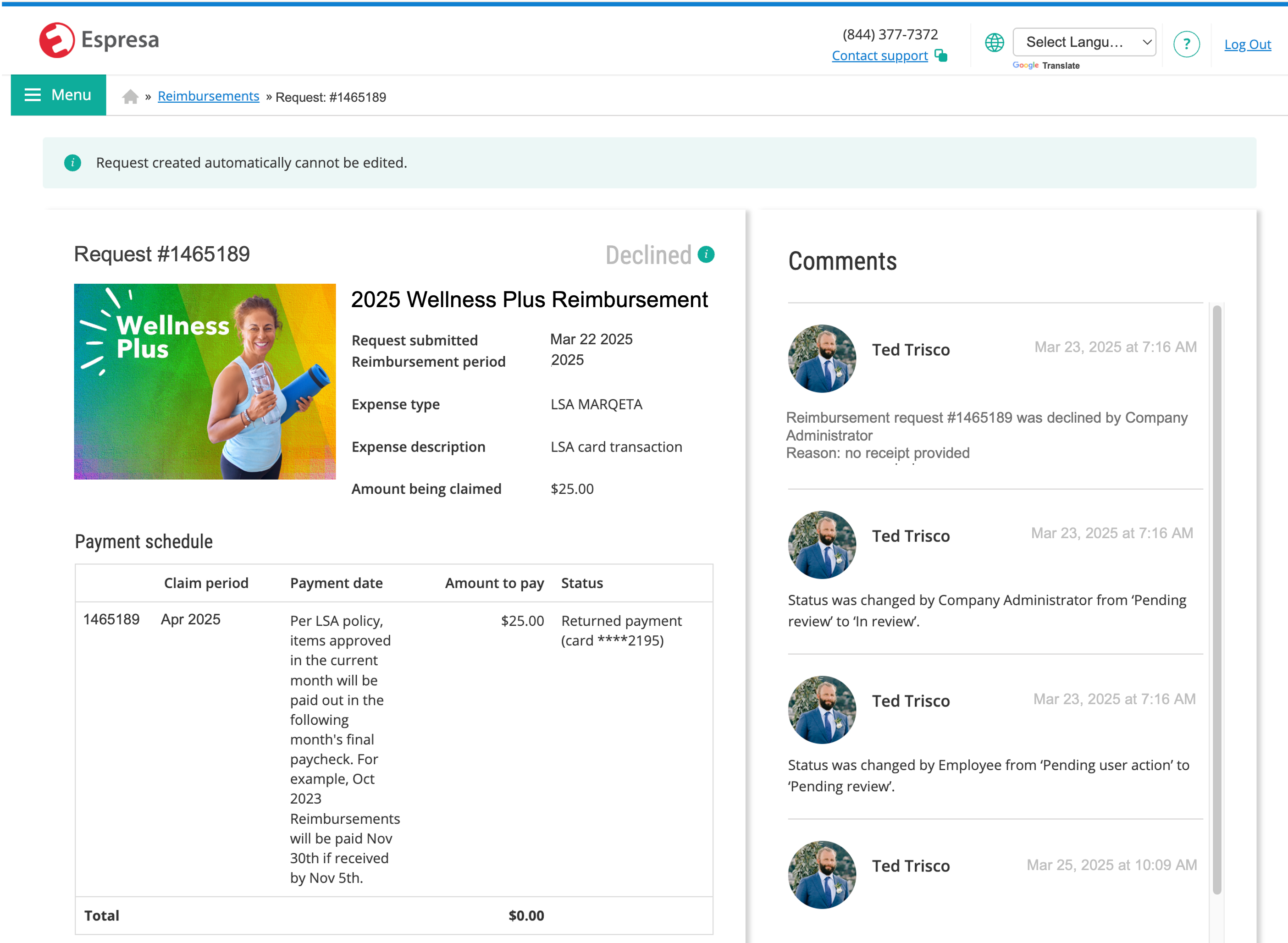Click the Contact support link
1288x943 pixels.
879,55
